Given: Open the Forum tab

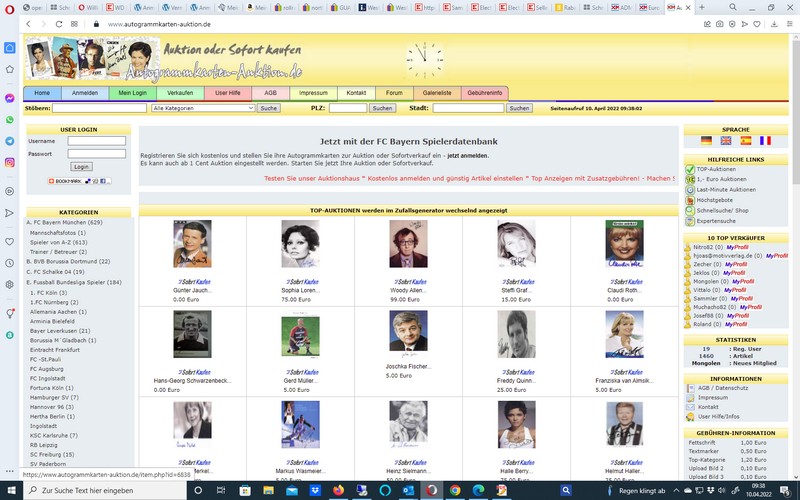Looking at the screenshot, I should (394, 93).
